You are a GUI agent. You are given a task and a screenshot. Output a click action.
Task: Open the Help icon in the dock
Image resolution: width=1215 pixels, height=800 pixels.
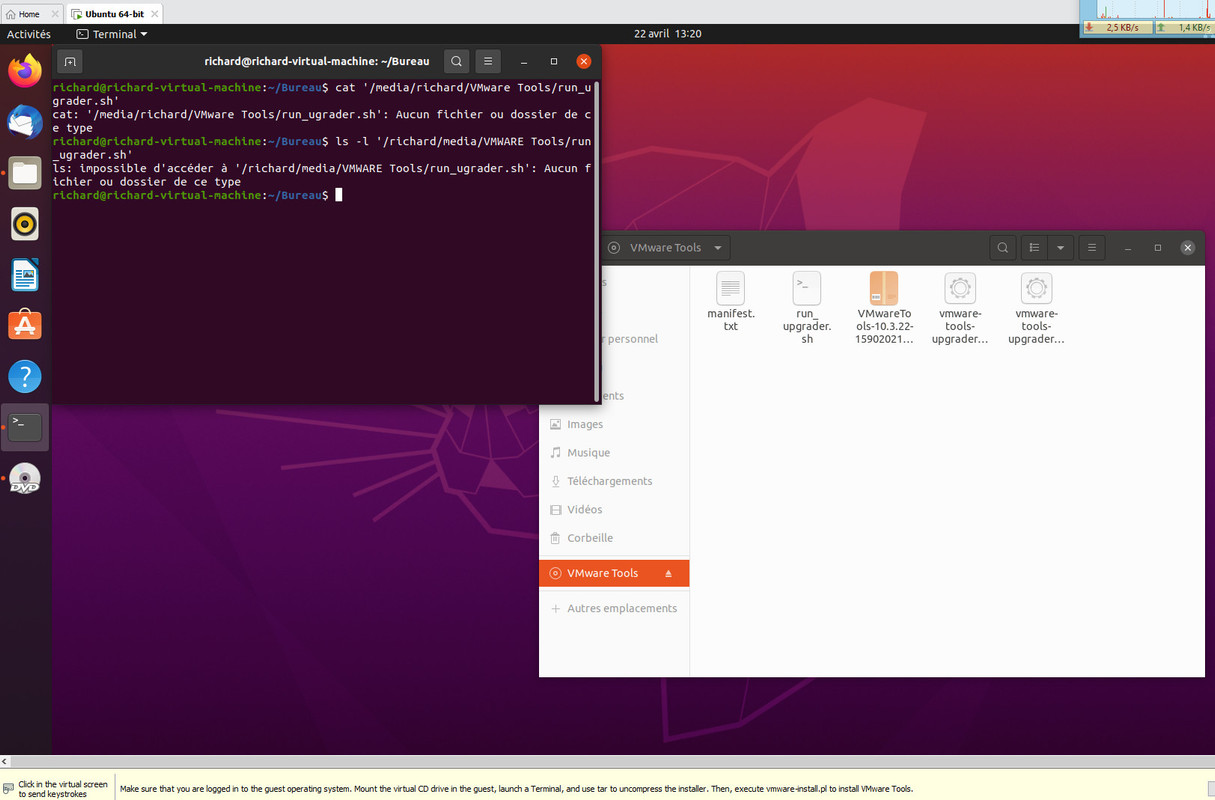point(25,376)
